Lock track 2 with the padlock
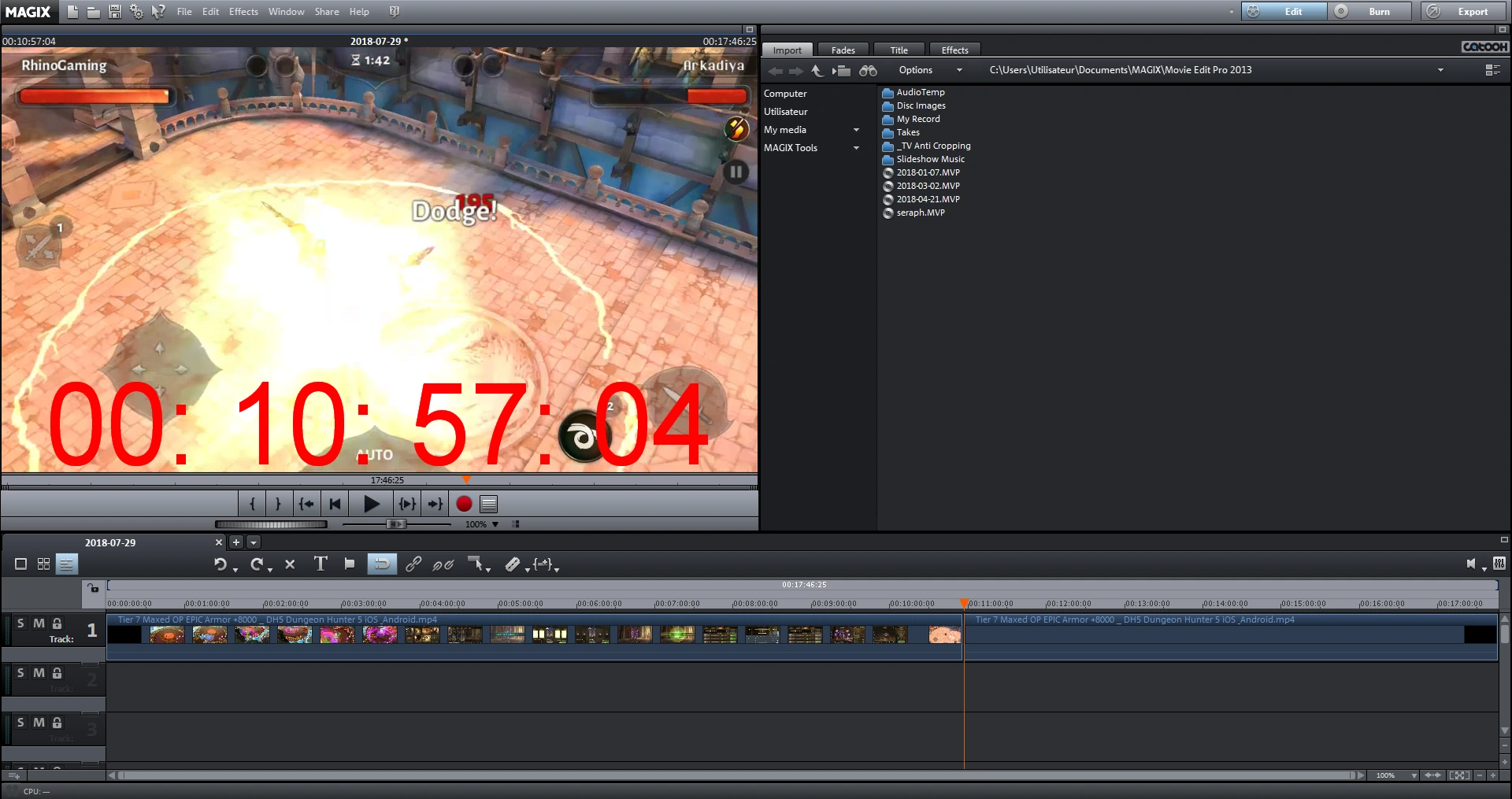Image resolution: width=1512 pixels, height=799 pixels. [57, 673]
